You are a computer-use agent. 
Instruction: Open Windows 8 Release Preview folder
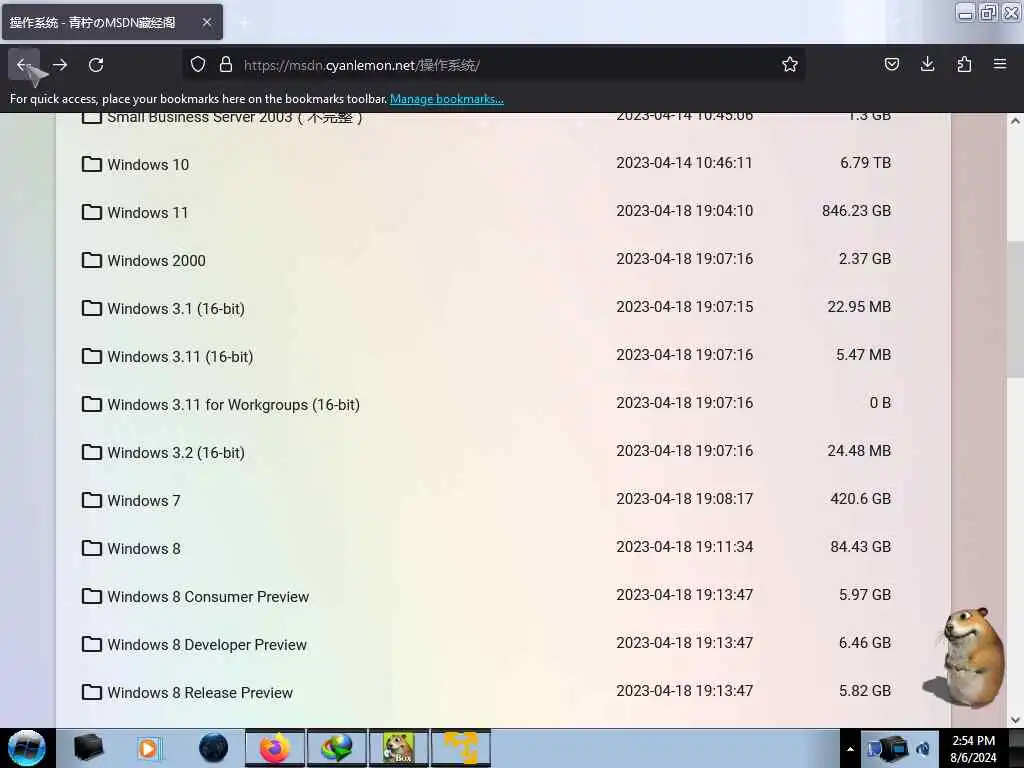click(200, 693)
